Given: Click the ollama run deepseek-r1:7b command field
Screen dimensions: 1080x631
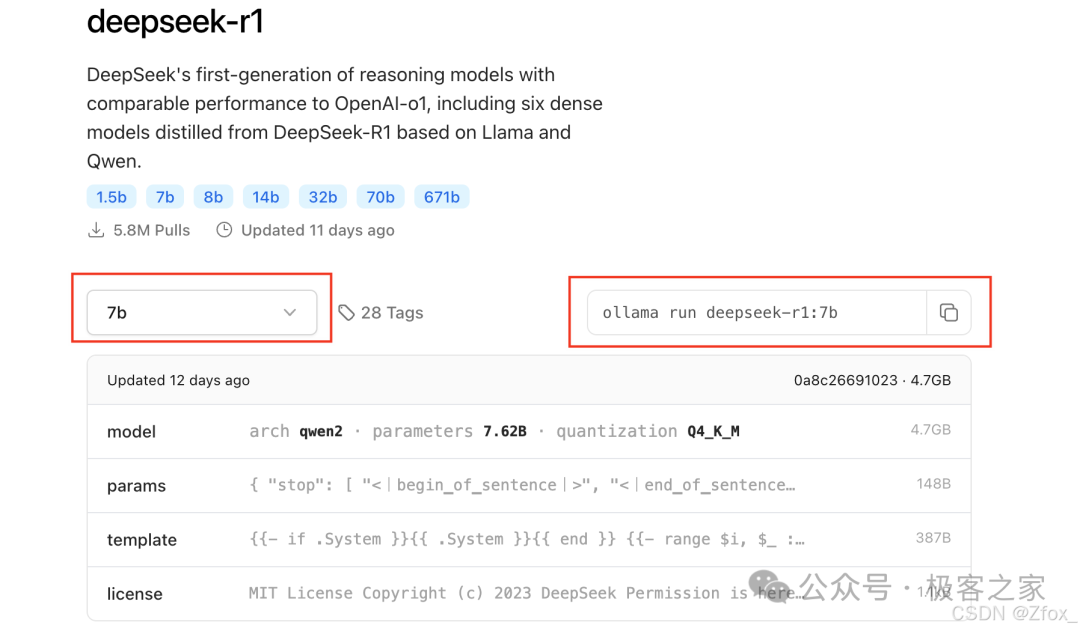Looking at the screenshot, I should point(757,313).
